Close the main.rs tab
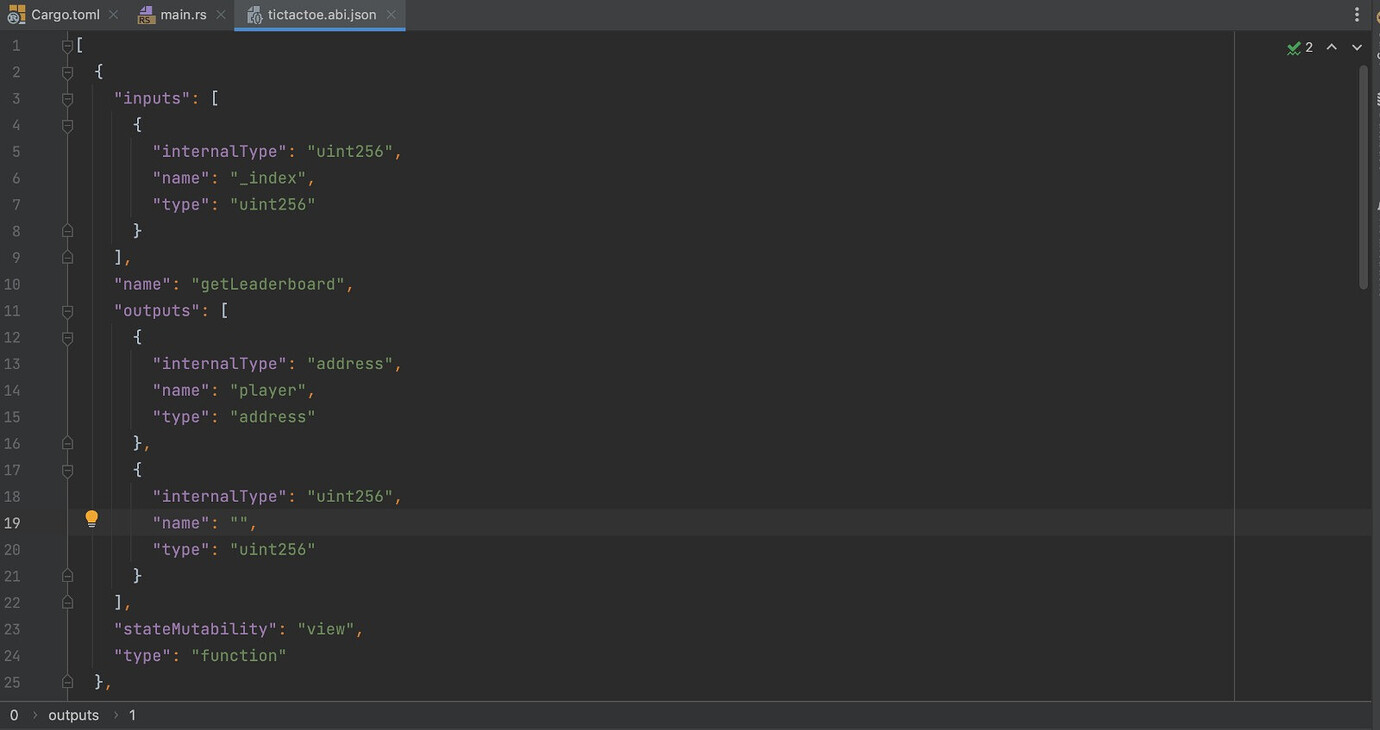Image resolution: width=1380 pixels, height=730 pixels. click(221, 15)
